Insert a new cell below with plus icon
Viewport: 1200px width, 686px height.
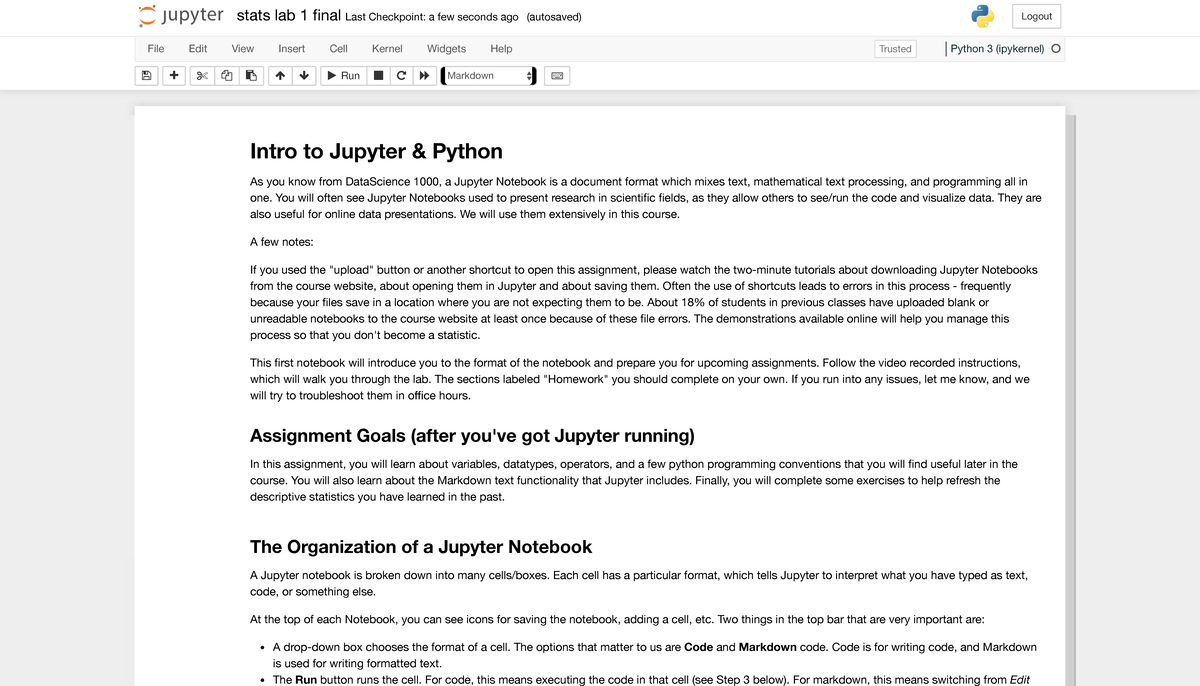[174, 76]
